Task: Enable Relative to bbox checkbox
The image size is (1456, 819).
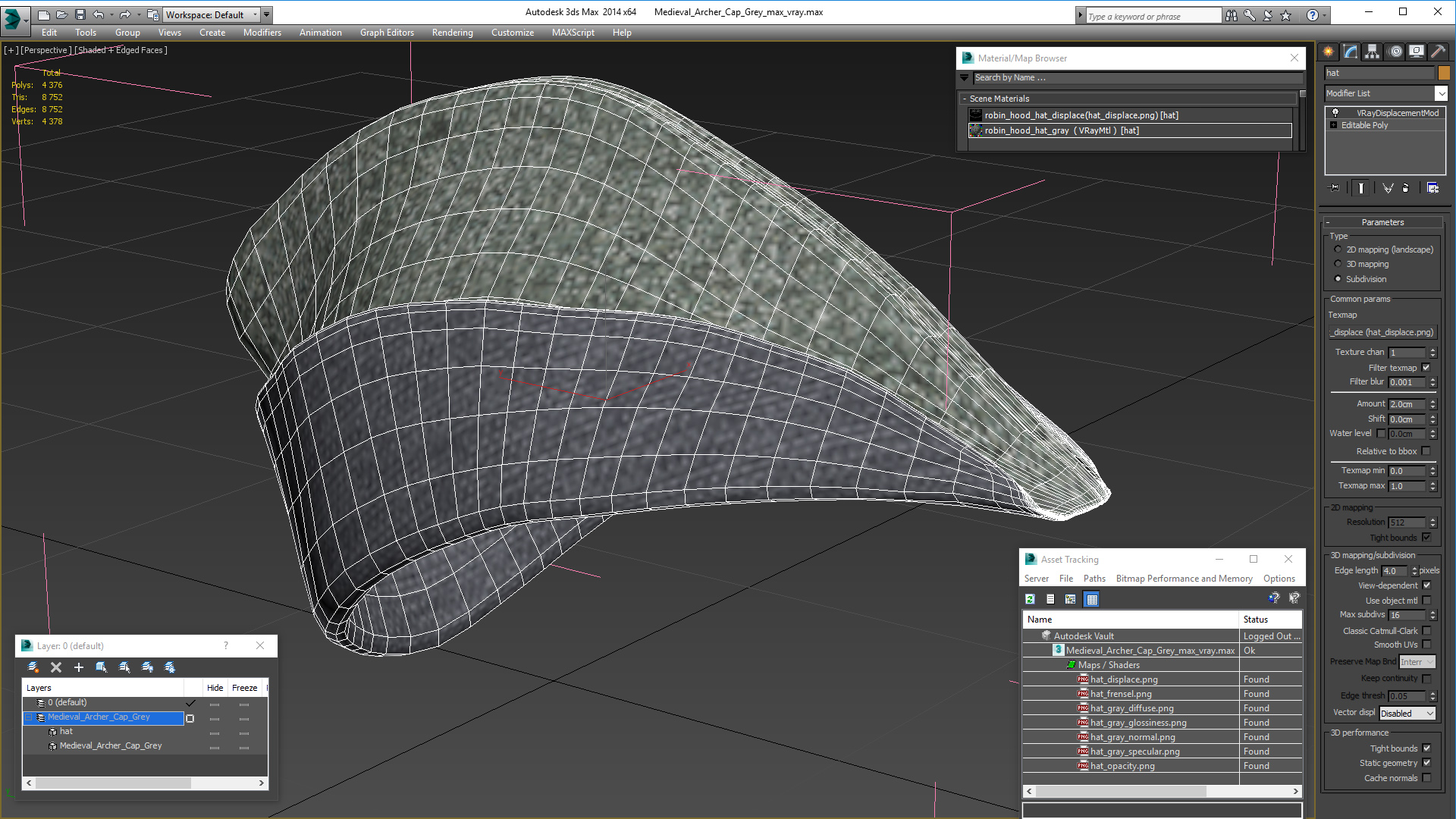Action: pyautogui.click(x=1426, y=451)
